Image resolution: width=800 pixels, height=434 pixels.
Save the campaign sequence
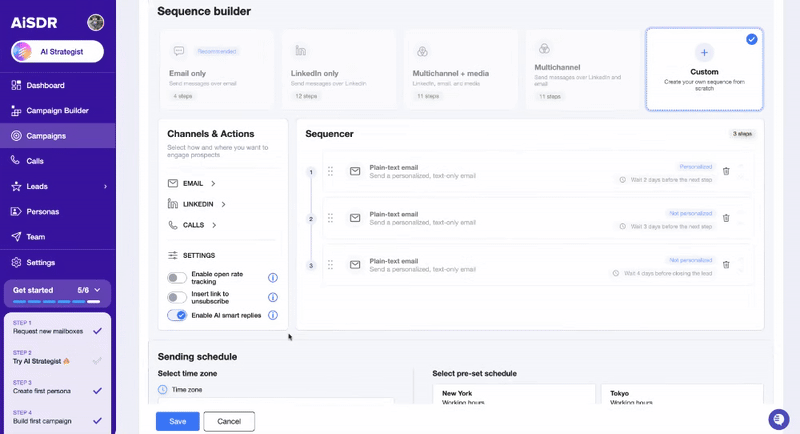coord(177,421)
